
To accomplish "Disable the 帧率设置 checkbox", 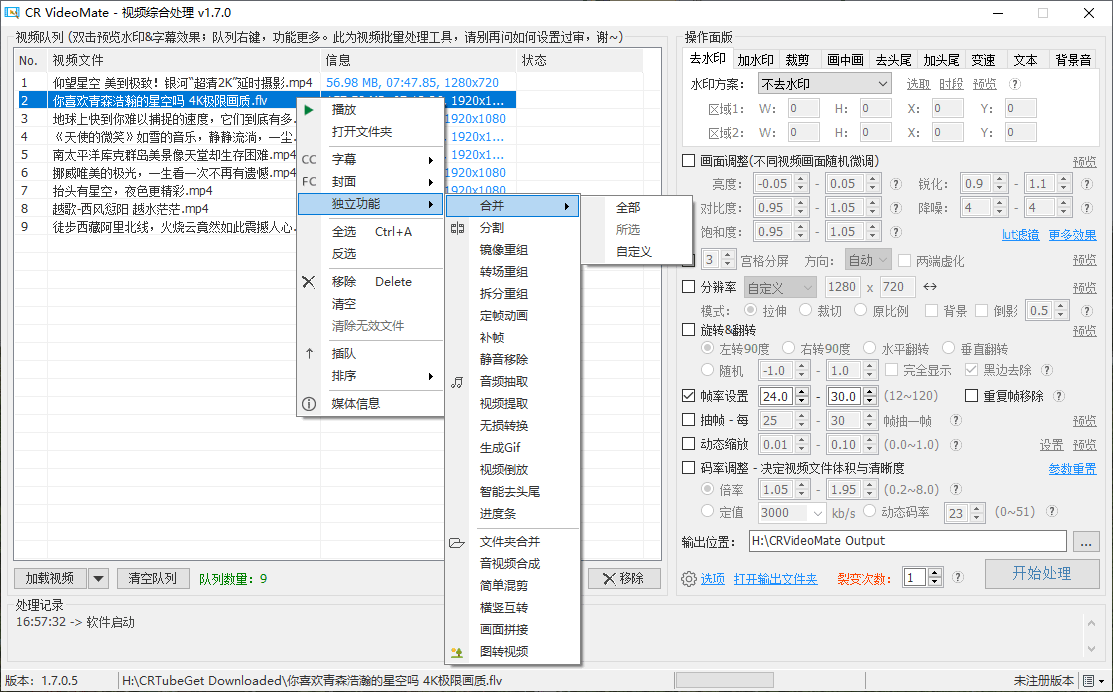I will (688, 395).
